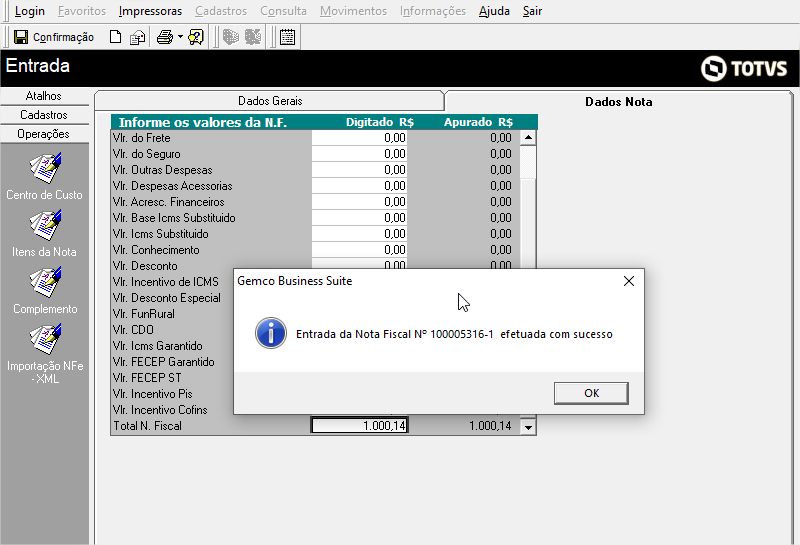This screenshot has width=800, height=545.
Task: Click the 'Vlr. Incentivo Pis' label
Action: pos(153,394)
